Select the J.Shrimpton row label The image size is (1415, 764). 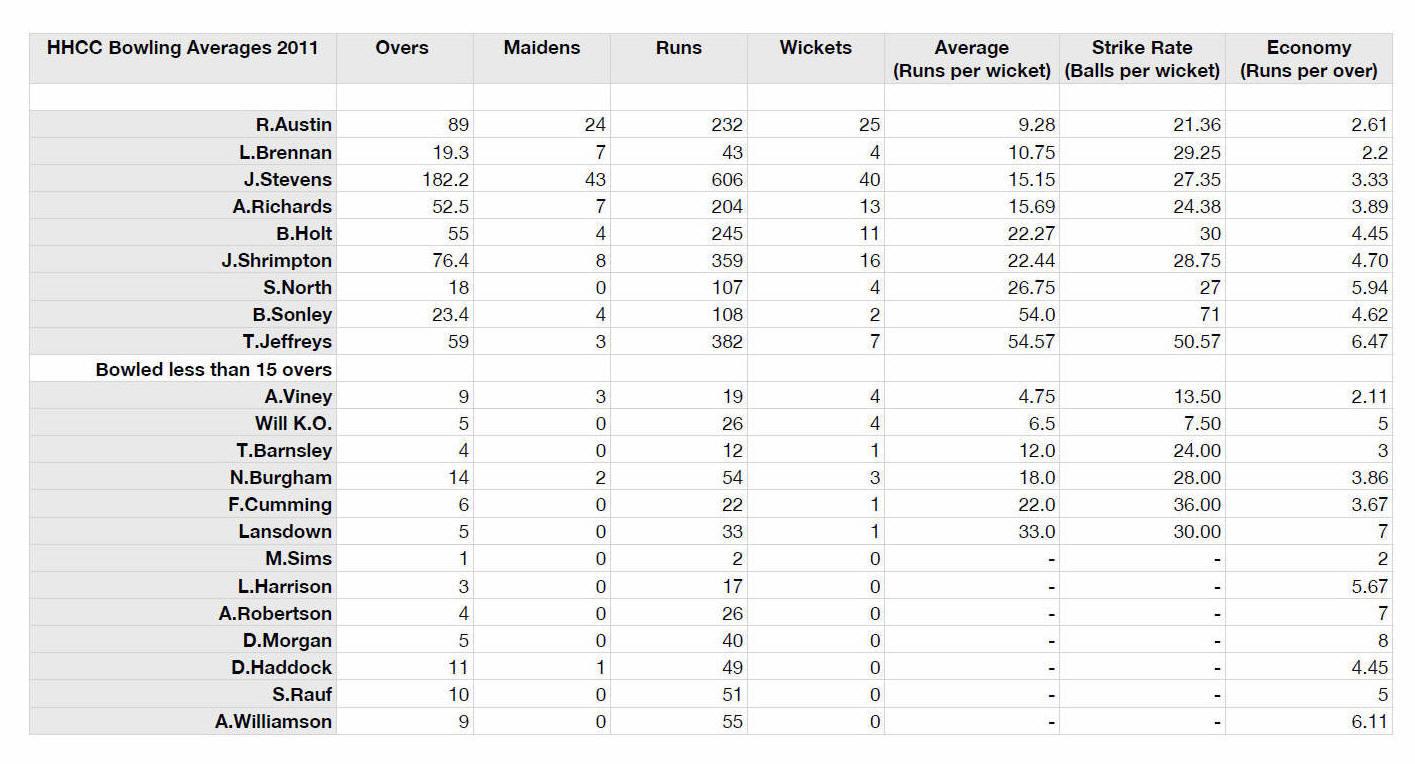click(183, 260)
